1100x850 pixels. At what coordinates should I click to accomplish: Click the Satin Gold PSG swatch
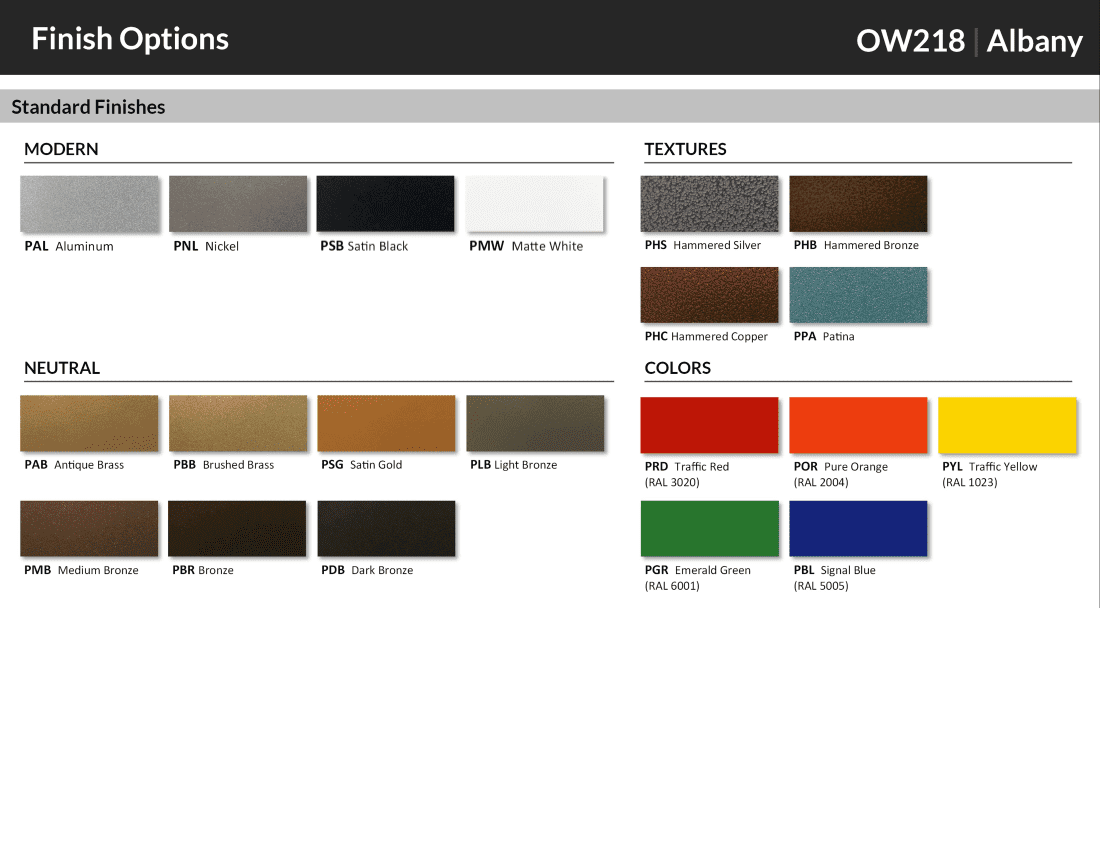tap(386, 423)
